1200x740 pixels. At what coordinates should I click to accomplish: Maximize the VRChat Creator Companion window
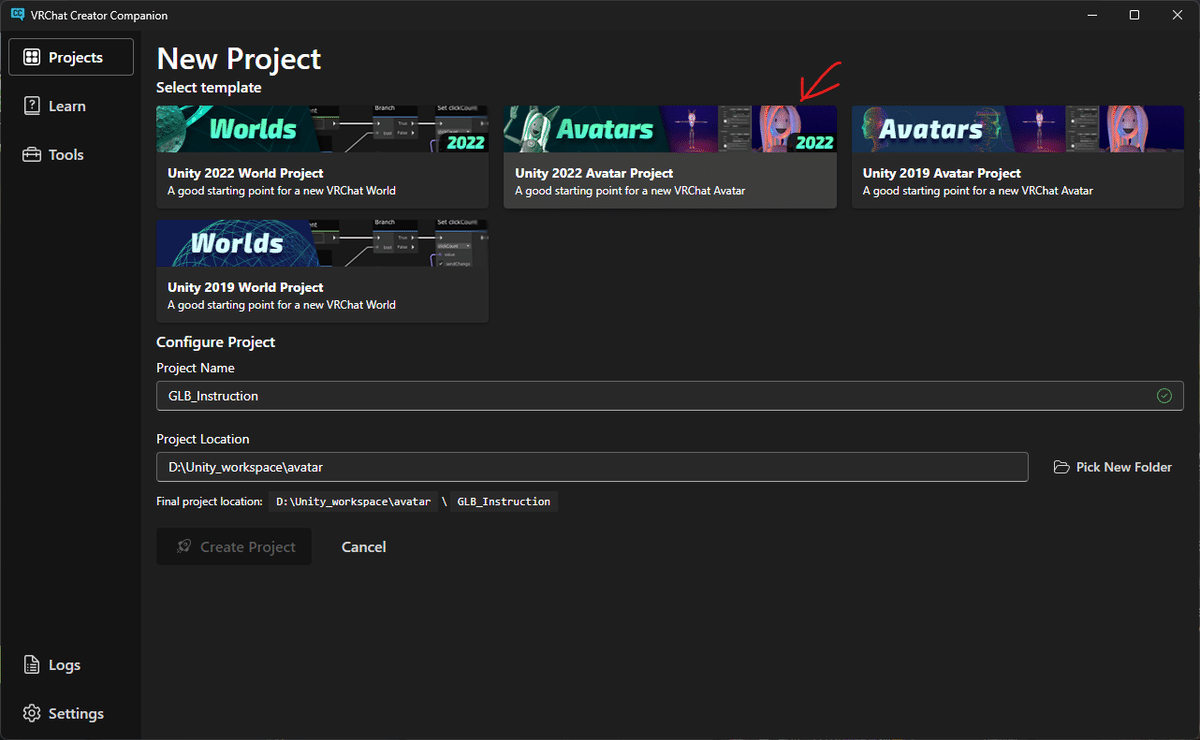point(1134,15)
